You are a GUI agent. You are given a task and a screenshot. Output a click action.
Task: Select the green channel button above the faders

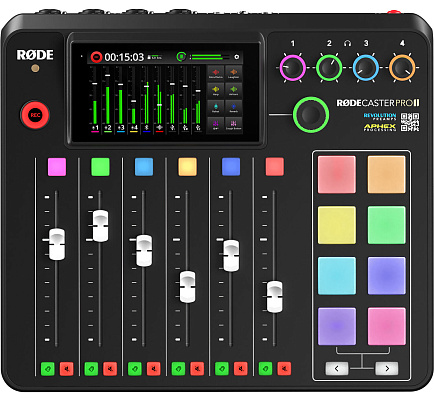100,167
